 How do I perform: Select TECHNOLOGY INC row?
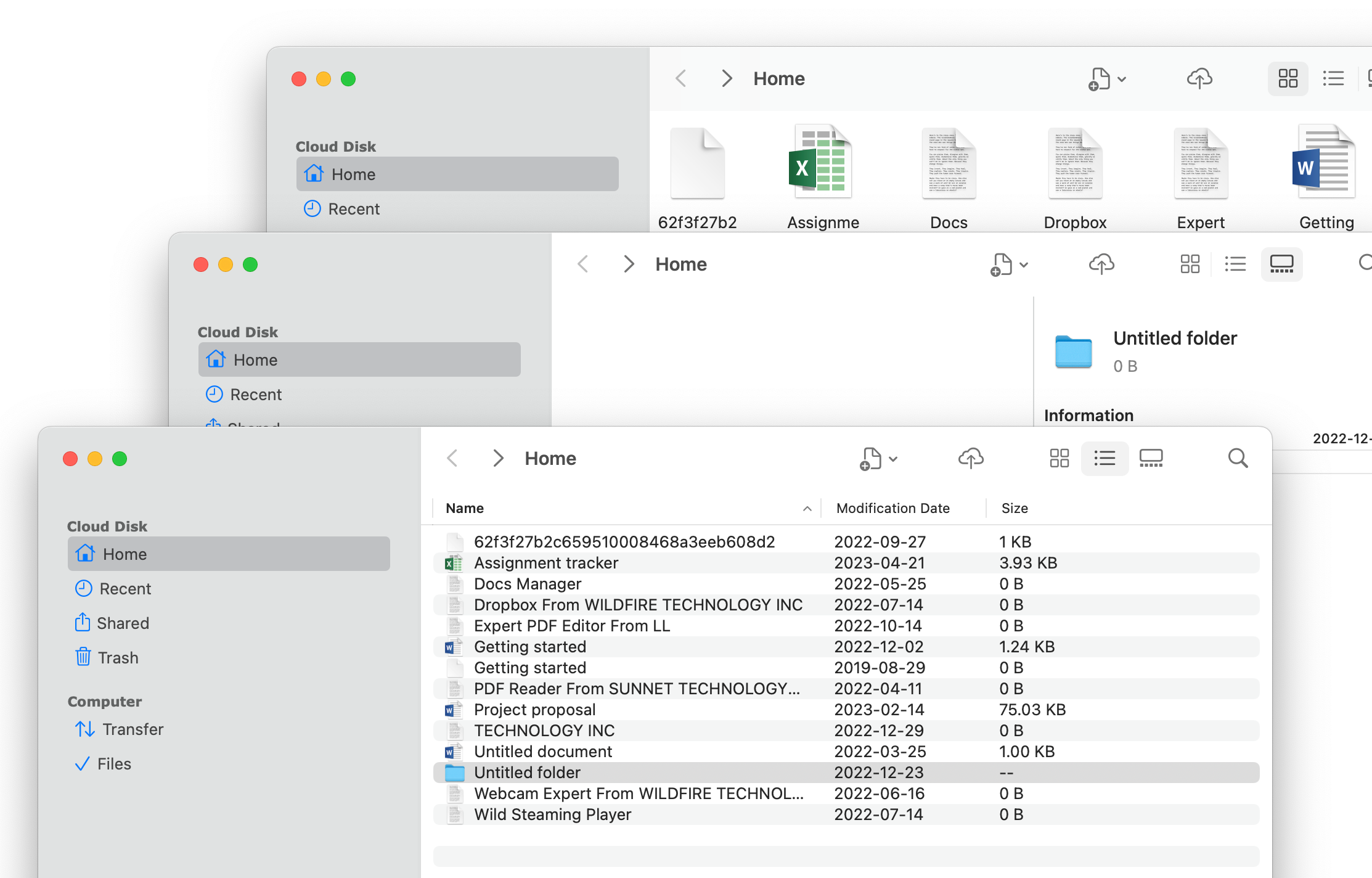pos(846,731)
